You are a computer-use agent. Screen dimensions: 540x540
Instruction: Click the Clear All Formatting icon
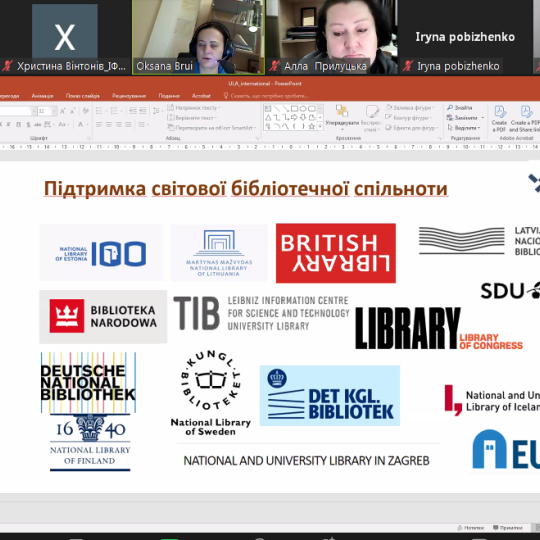click(86, 111)
